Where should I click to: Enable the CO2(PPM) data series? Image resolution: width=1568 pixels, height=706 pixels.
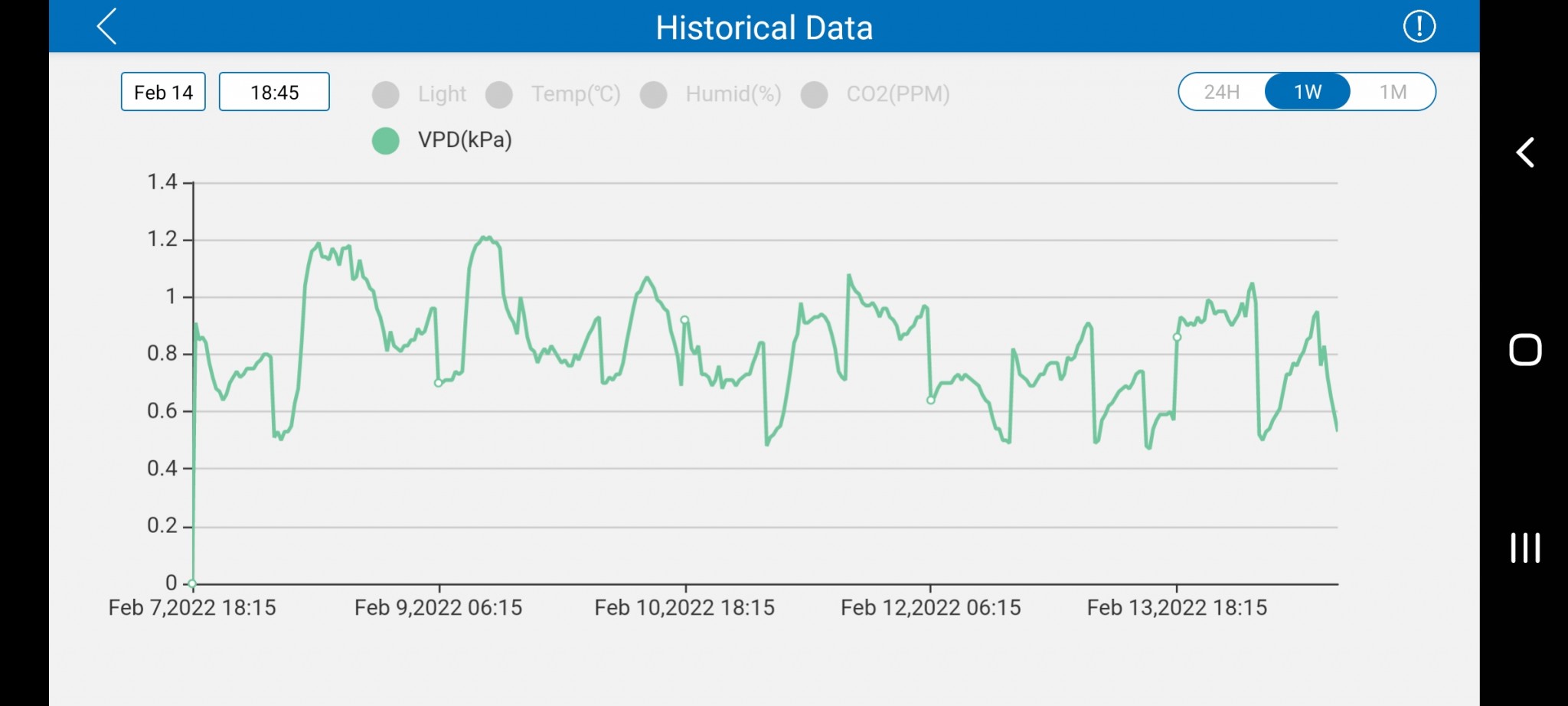point(815,94)
